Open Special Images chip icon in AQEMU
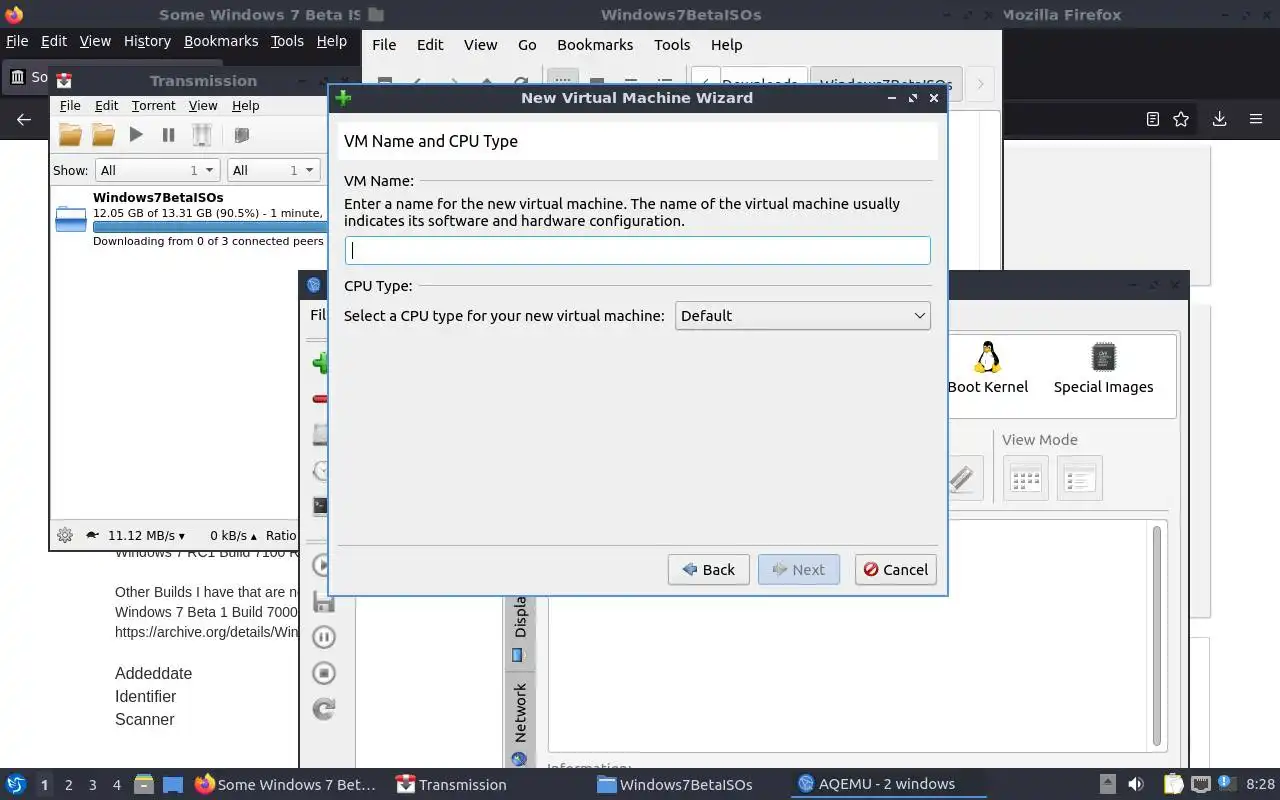This screenshot has height=800, width=1280. point(1103,356)
